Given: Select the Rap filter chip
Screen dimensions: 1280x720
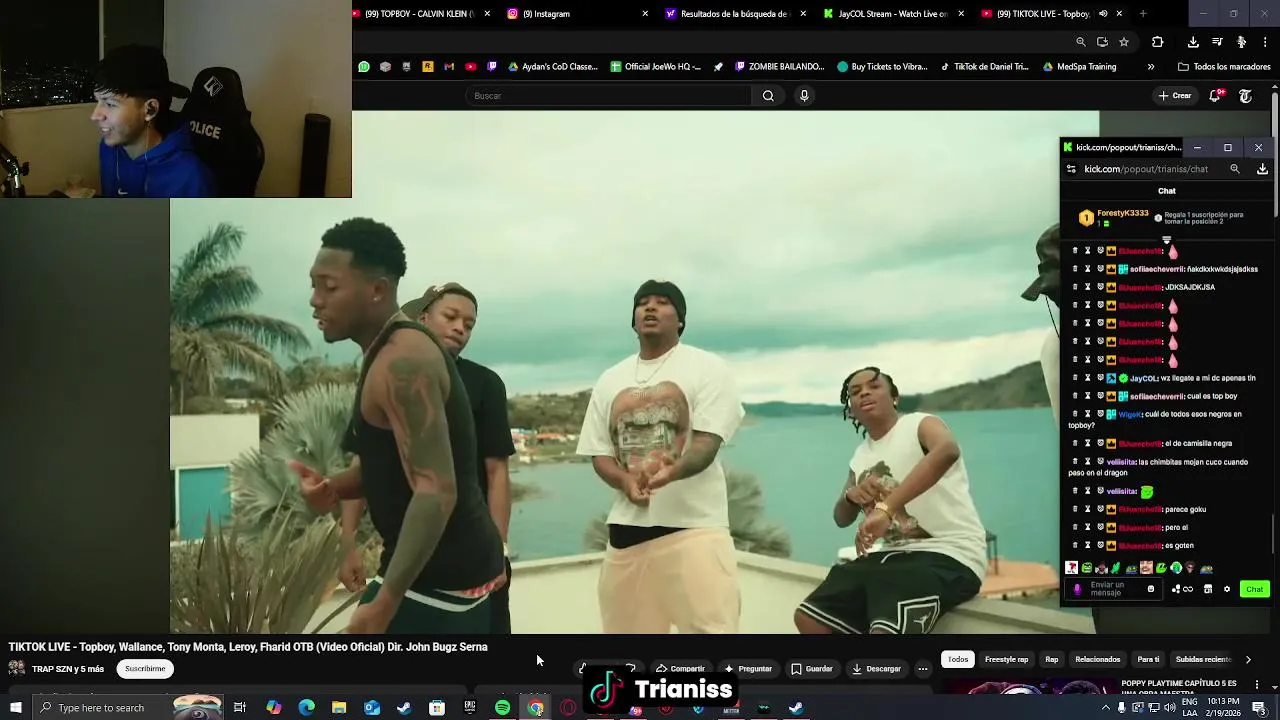Looking at the screenshot, I should [1052, 660].
